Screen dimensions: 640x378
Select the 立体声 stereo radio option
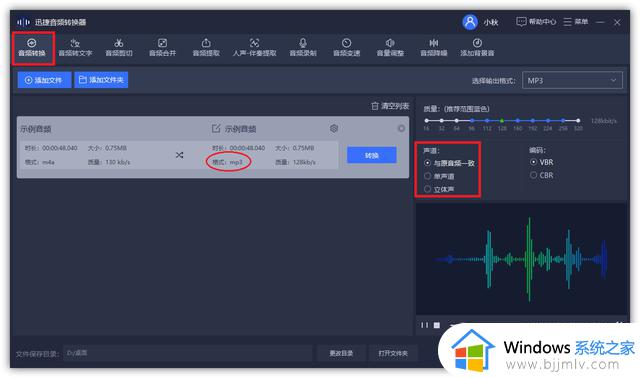pos(427,189)
